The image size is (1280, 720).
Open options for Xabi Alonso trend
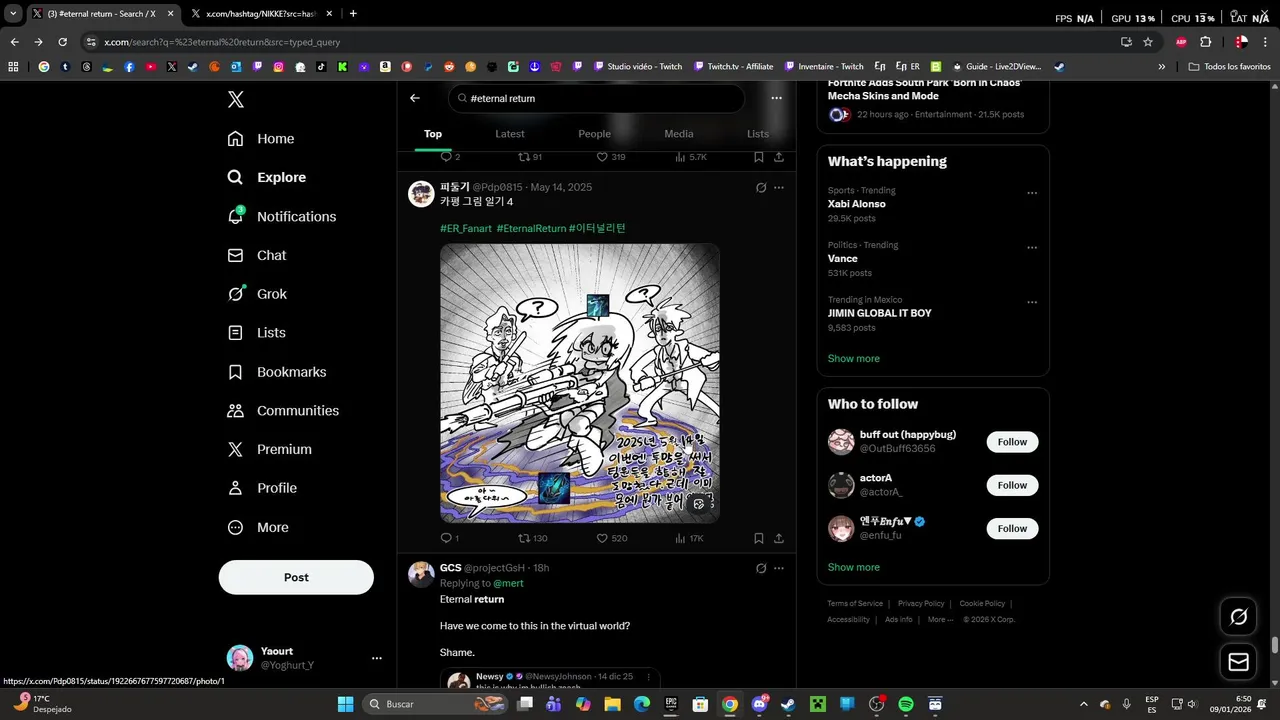click(1032, 193)
